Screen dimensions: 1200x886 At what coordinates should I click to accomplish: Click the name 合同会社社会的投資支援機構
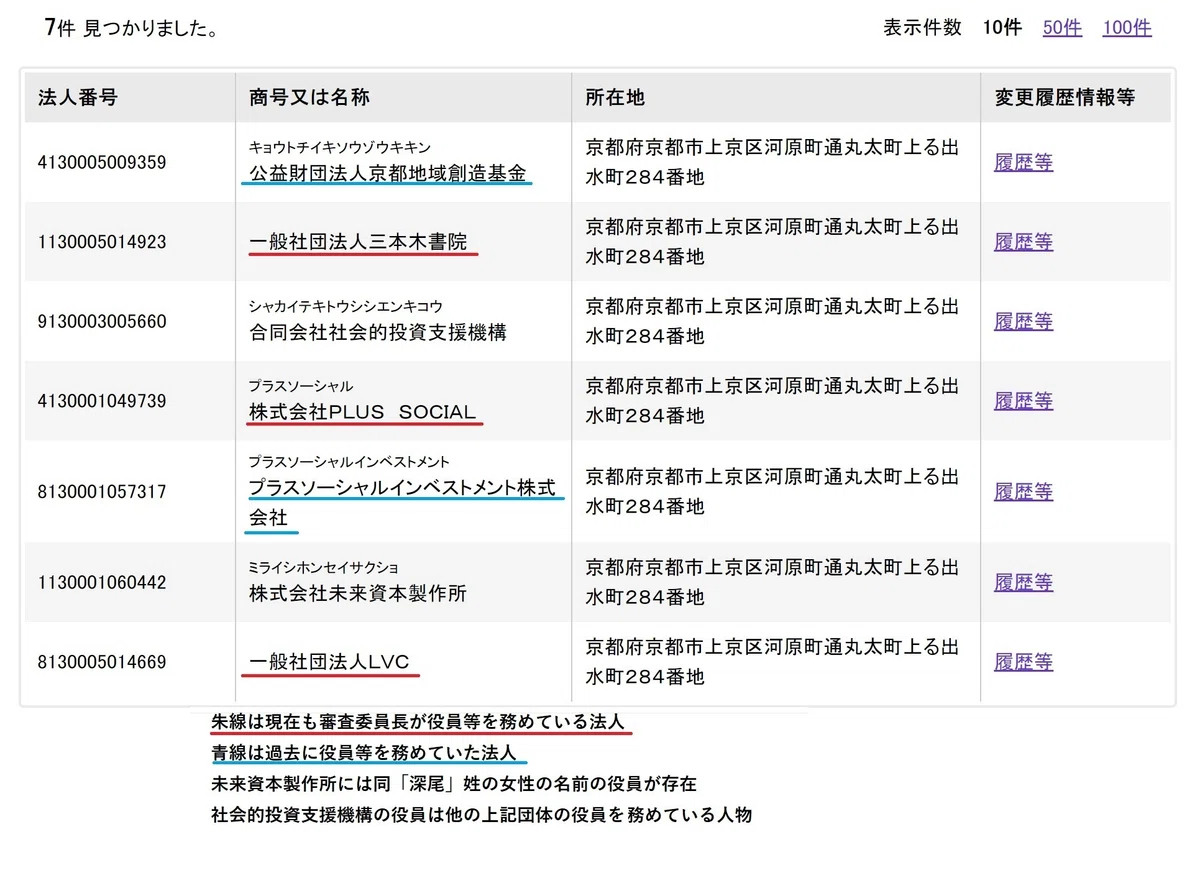click(x=378, y=332)
